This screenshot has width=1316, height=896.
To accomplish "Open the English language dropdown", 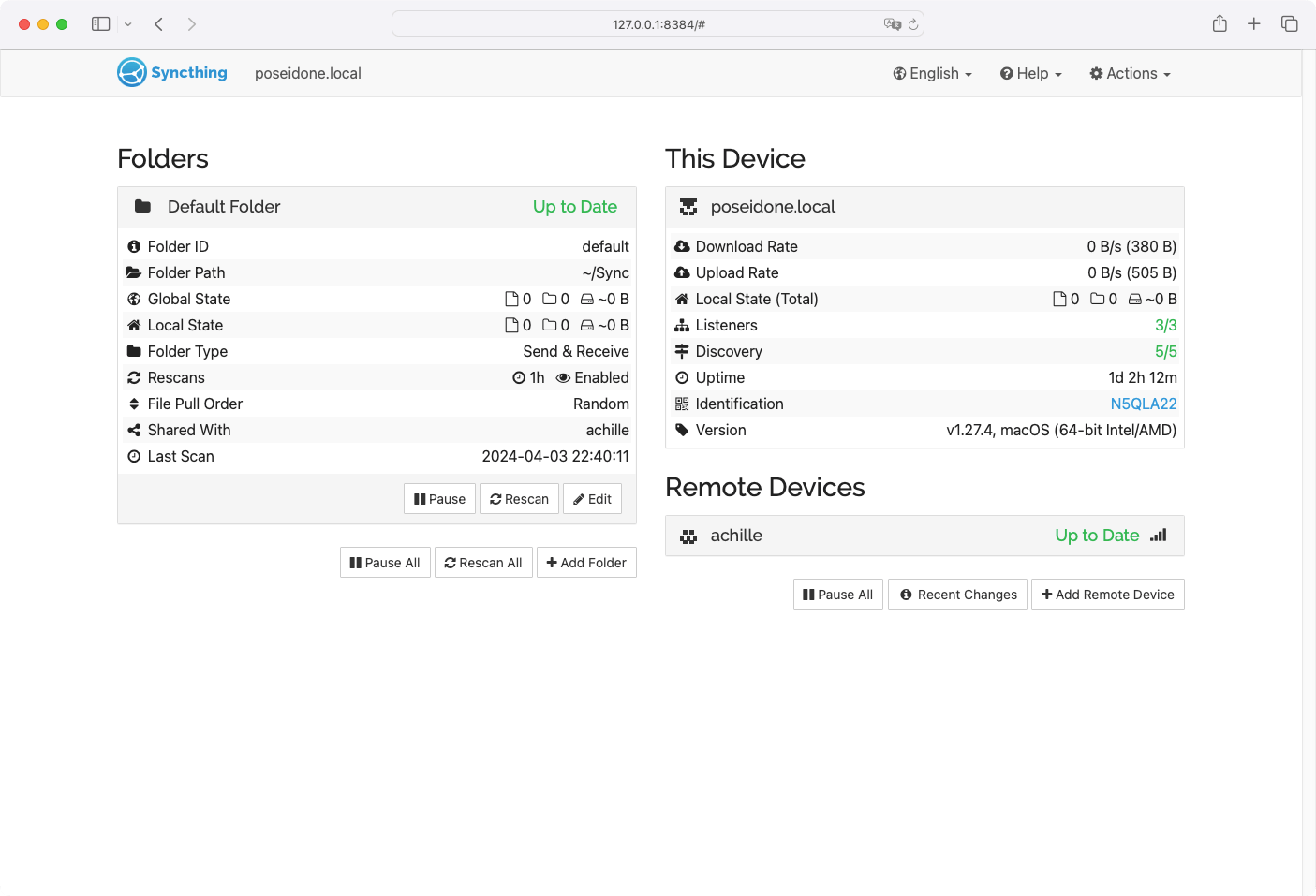I will [x=932, y=74].
